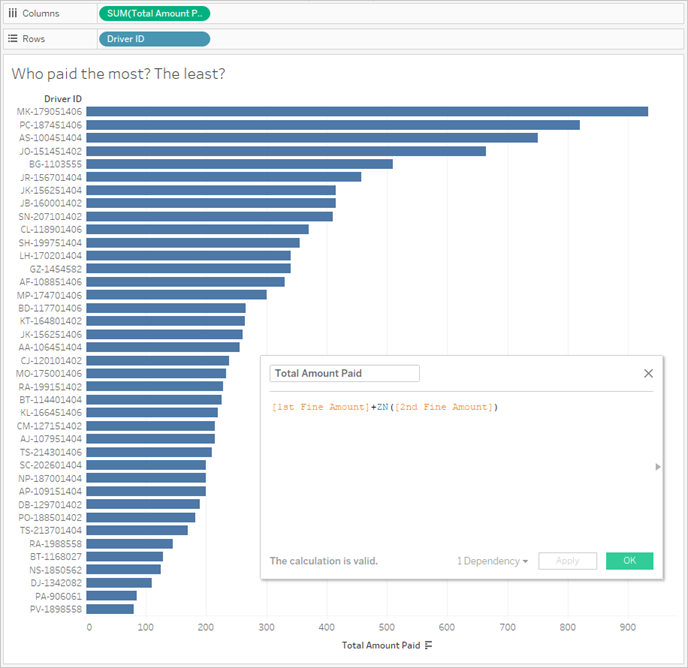
Task: Select the Driver ID pill on Rows
Action: click(154, 39)
